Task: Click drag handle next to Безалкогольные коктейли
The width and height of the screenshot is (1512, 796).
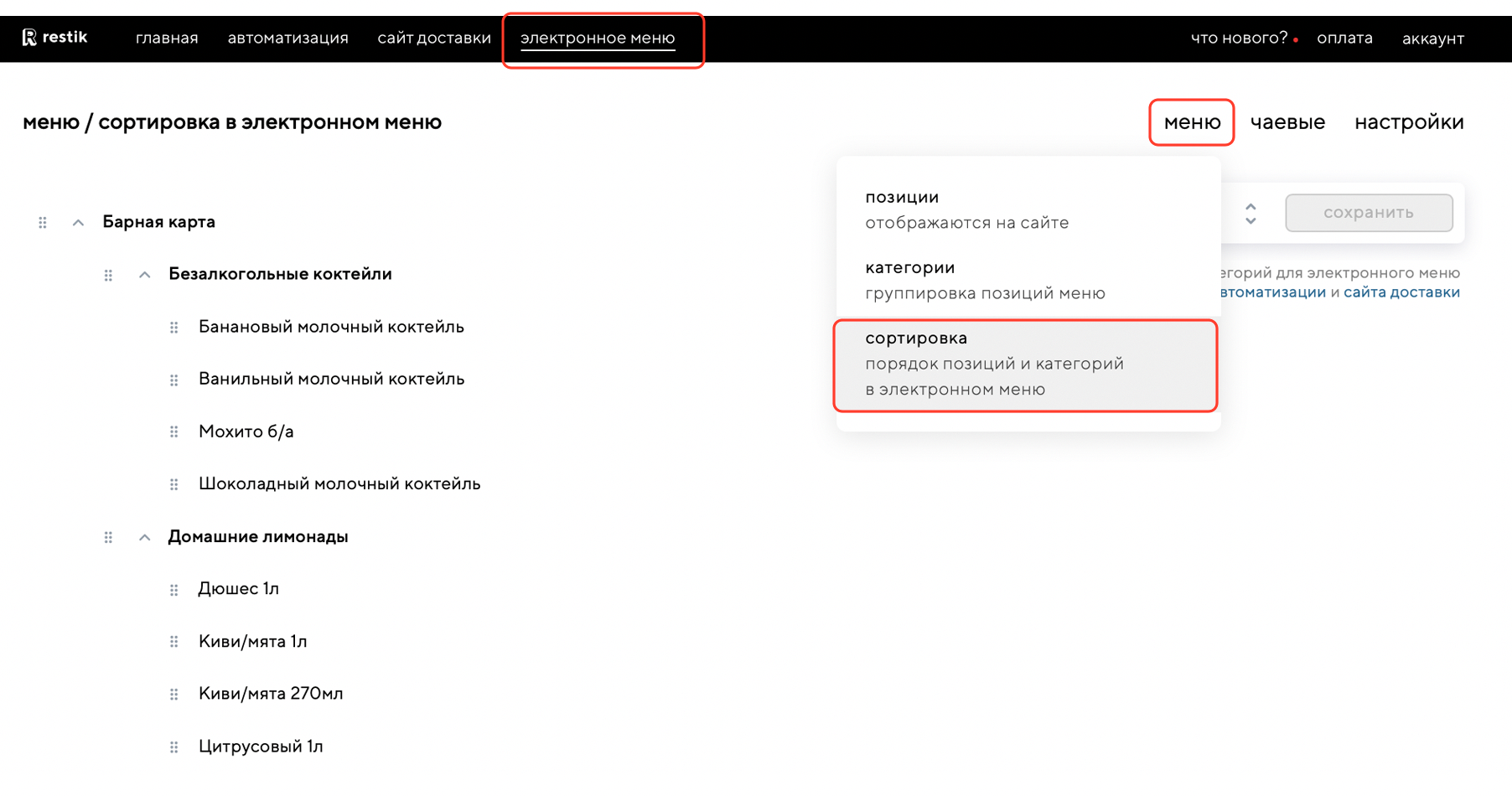Action: (x=108, y=275)
